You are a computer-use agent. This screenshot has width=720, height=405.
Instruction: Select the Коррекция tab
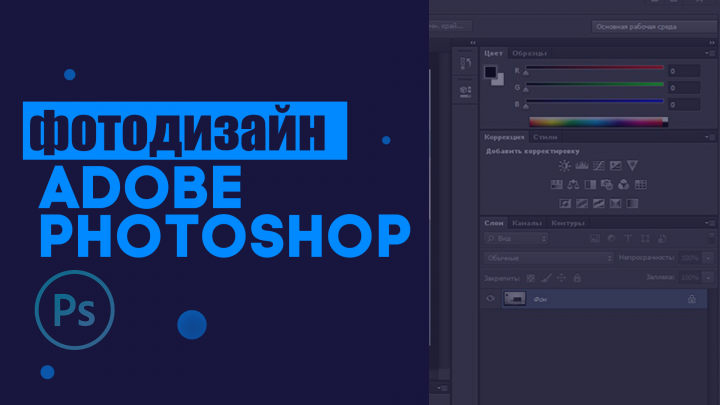point(504,137)
